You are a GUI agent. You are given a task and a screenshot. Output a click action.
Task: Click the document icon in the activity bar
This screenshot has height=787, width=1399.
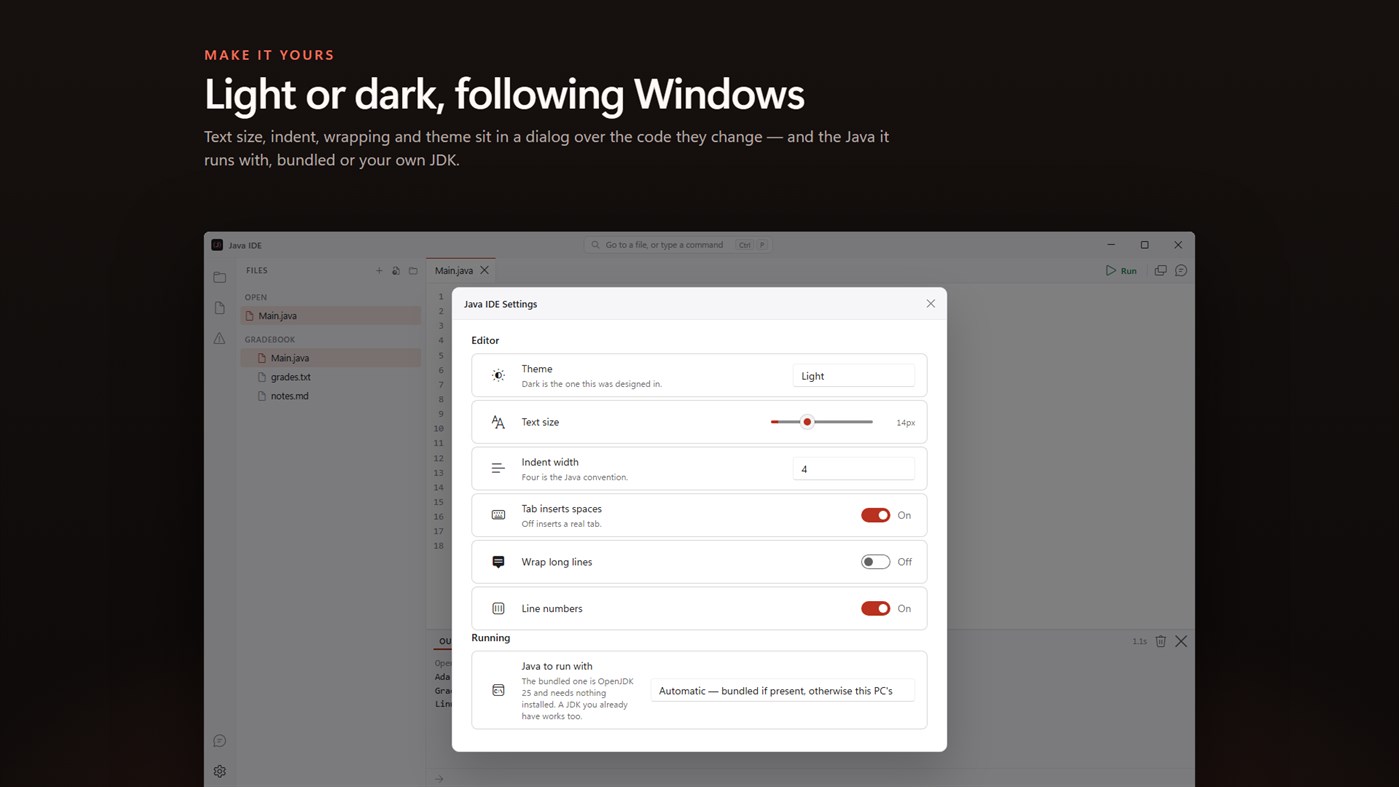220,308
